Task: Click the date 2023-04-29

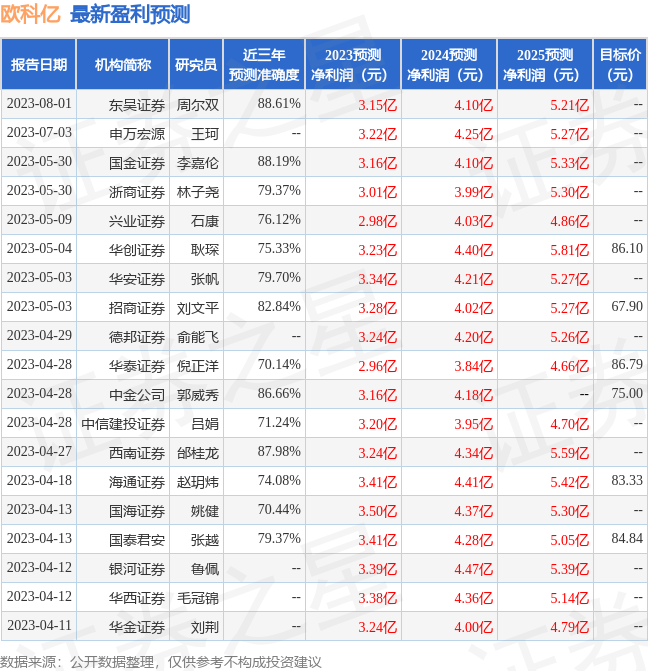Action: 39,336
